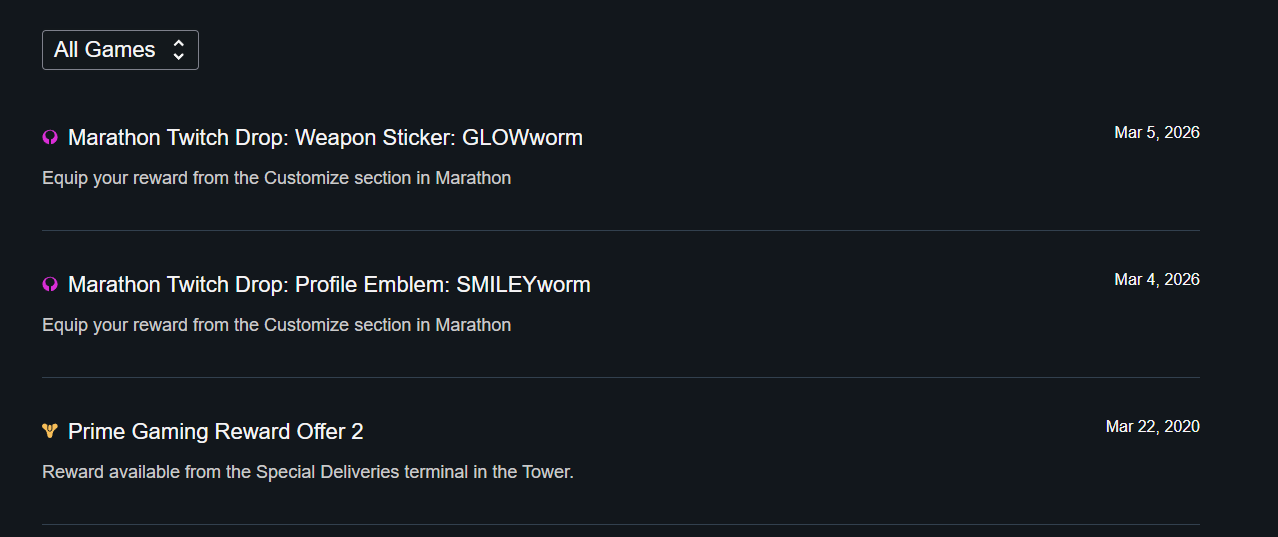
Task: Click Destiny icon beside Prime Gaming Reward
Action: coord(50,432)
